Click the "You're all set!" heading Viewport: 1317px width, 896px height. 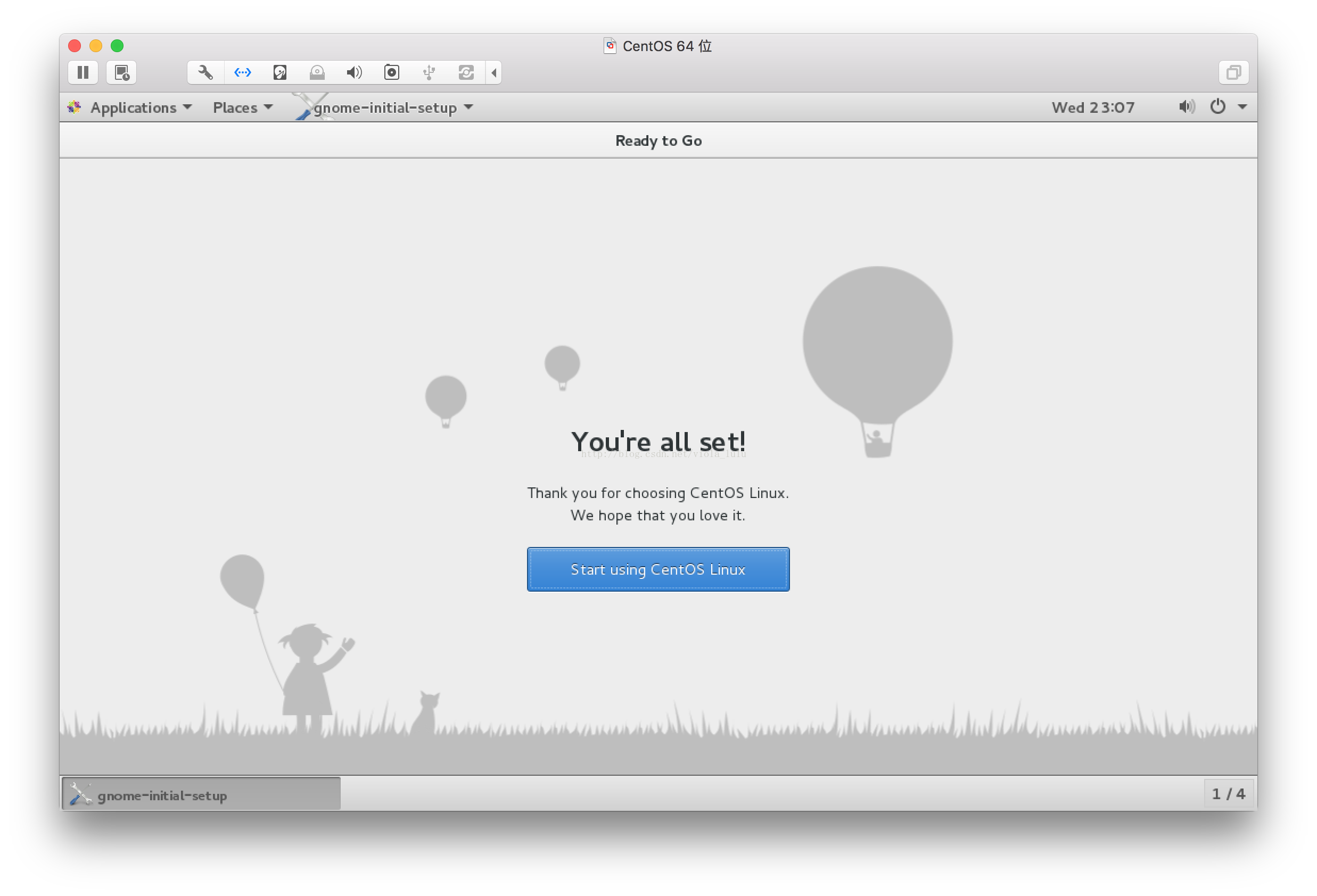[658, 441]
